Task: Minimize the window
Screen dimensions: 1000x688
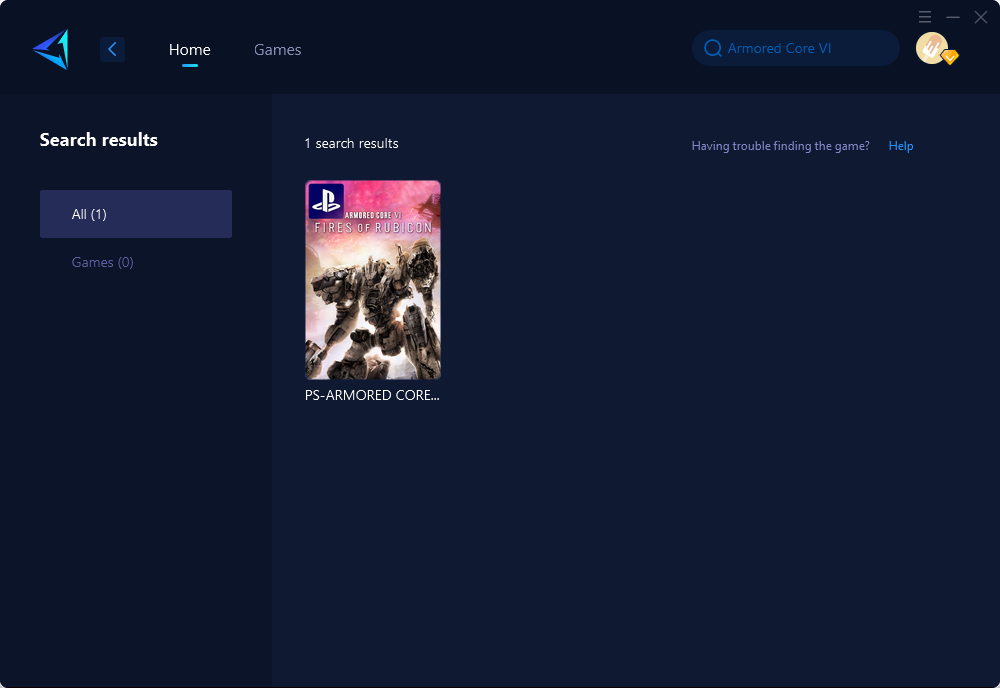Action: [953, 17]
